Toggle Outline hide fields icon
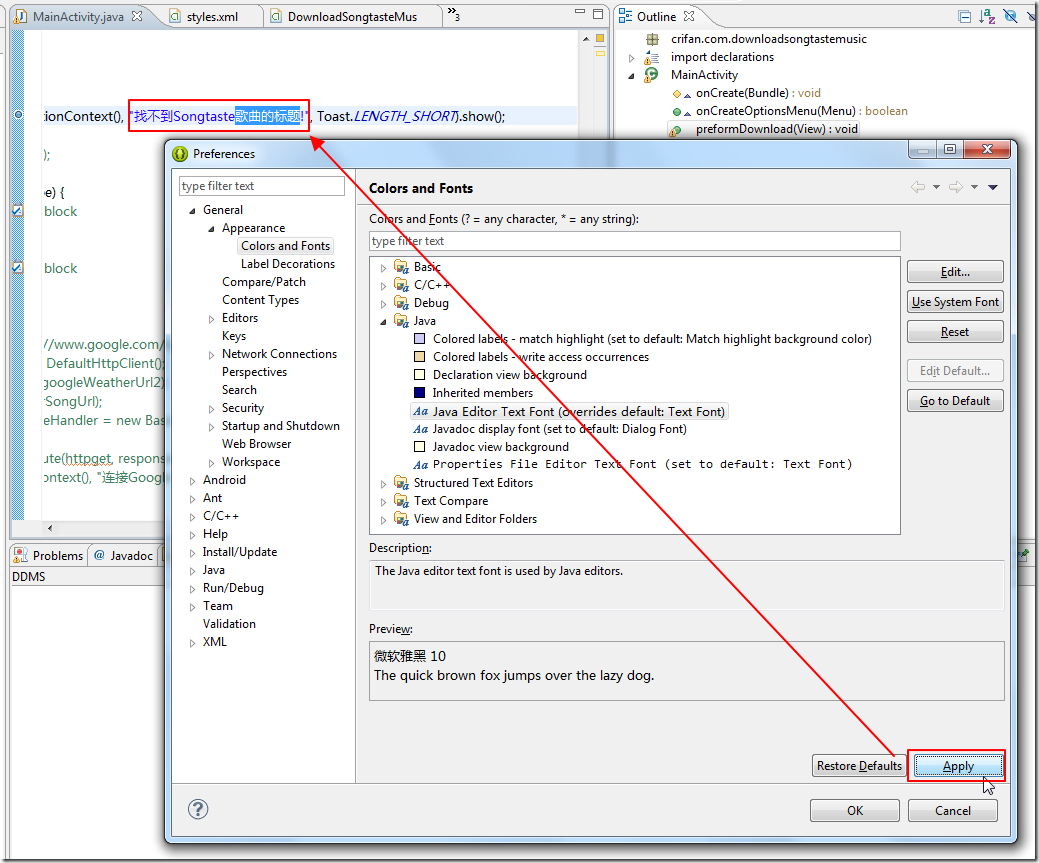This screenshot has height=863, width=1039. click(x=1011, y=16)
